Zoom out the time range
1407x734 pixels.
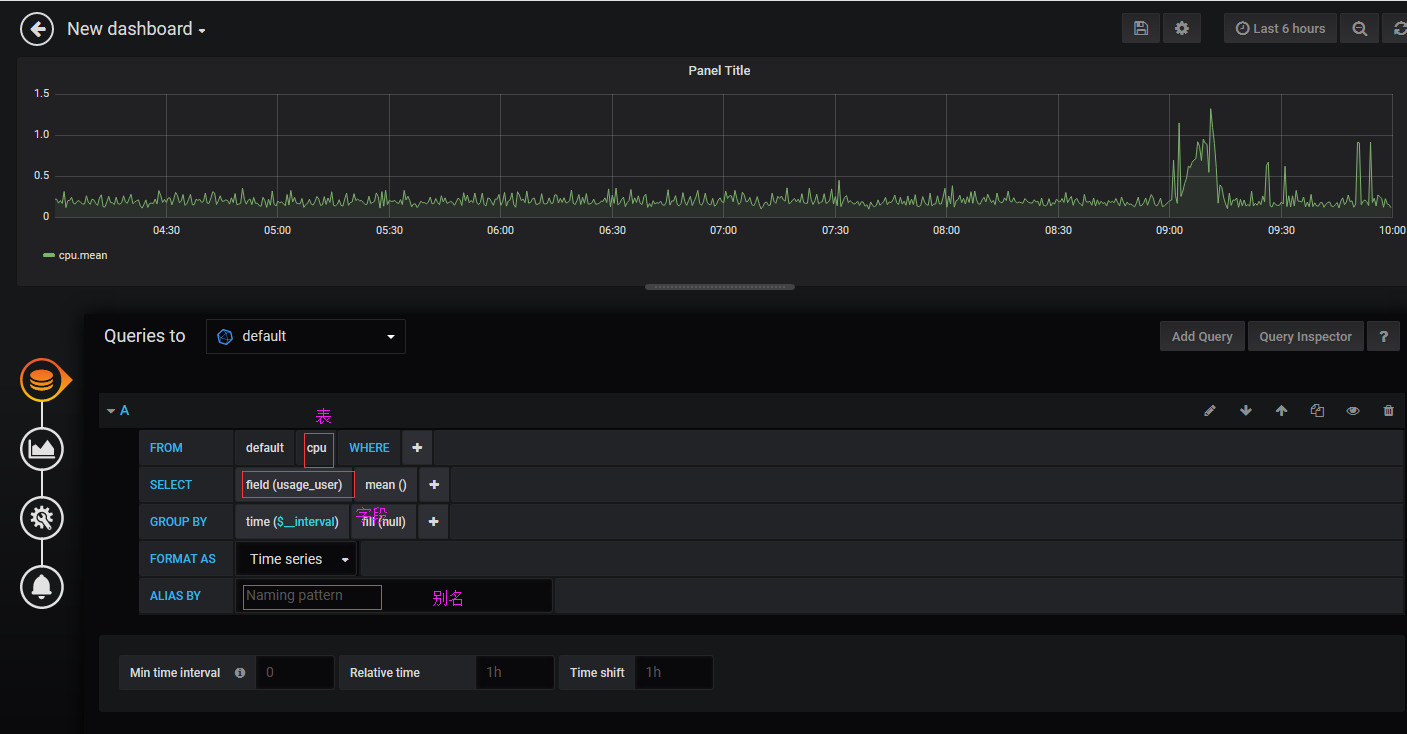1359,28
